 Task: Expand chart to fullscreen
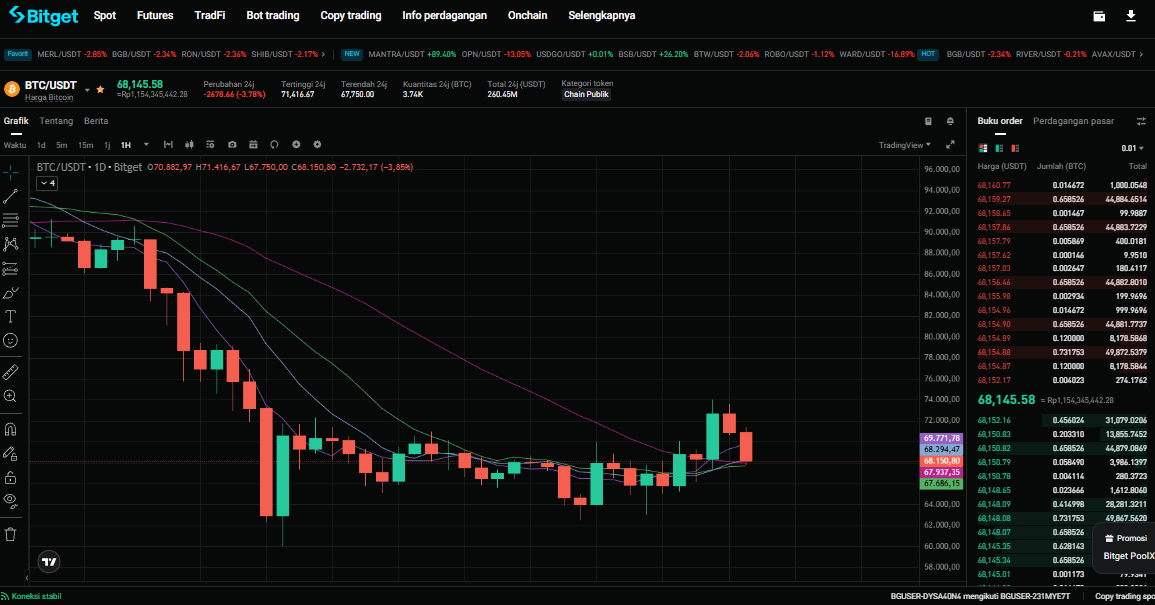coord(951,145)
